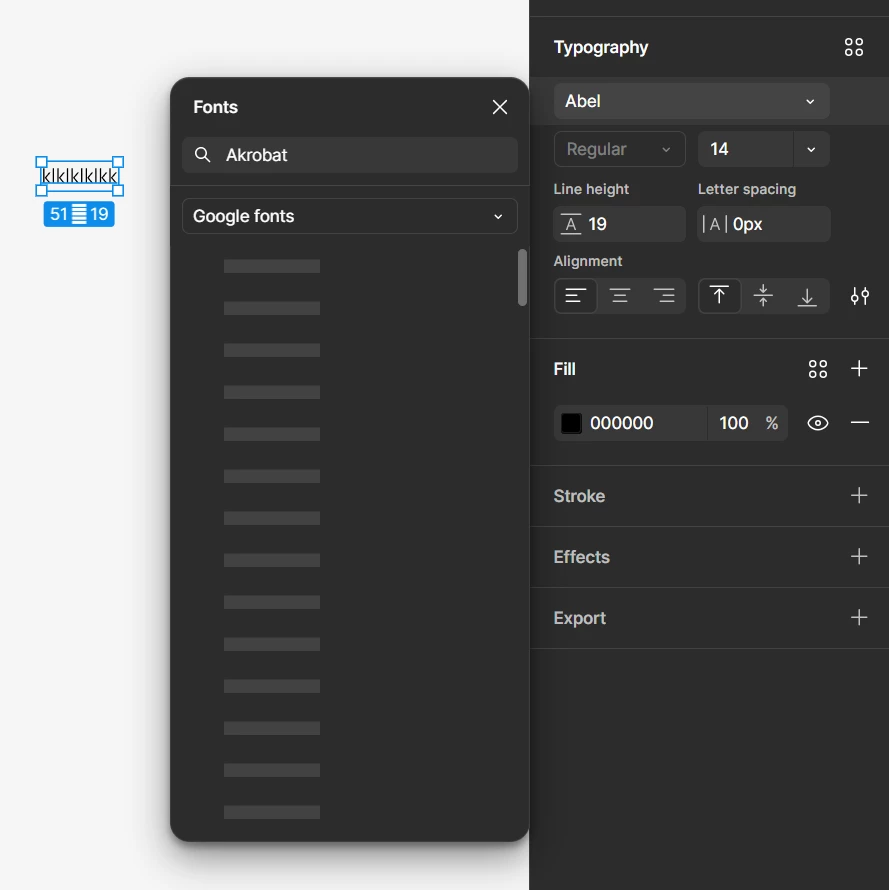This screenshot has width=889, height=890.
Task: Click the 51 × 19 size badge
Action: [79, 214]
